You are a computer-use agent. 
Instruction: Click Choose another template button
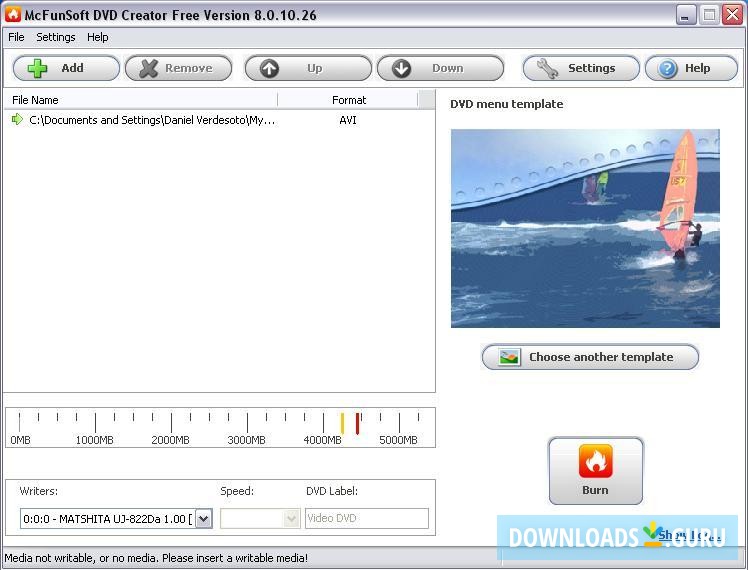tap(590, 357)
